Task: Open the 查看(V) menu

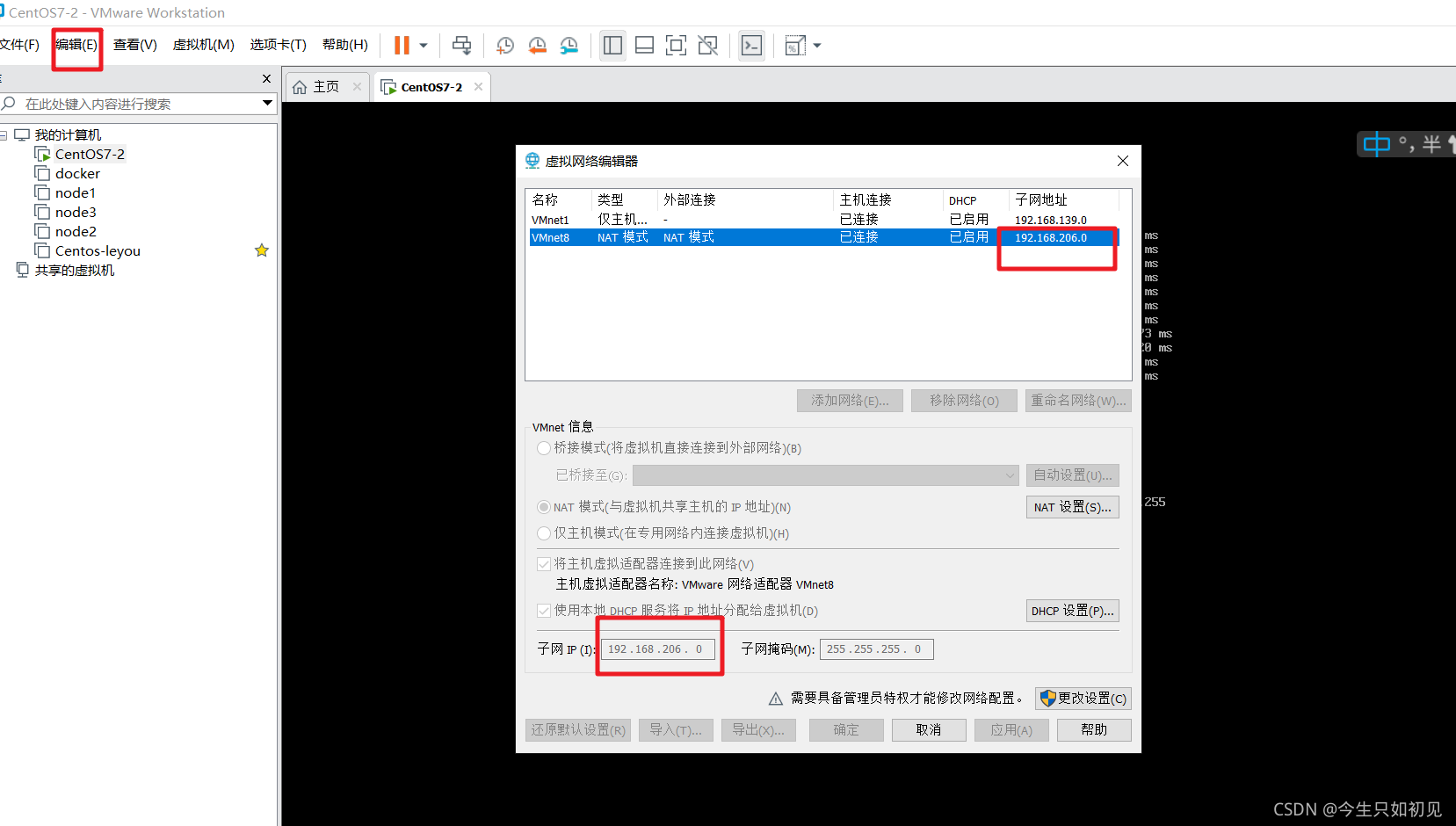Action: tap(135, 45)
